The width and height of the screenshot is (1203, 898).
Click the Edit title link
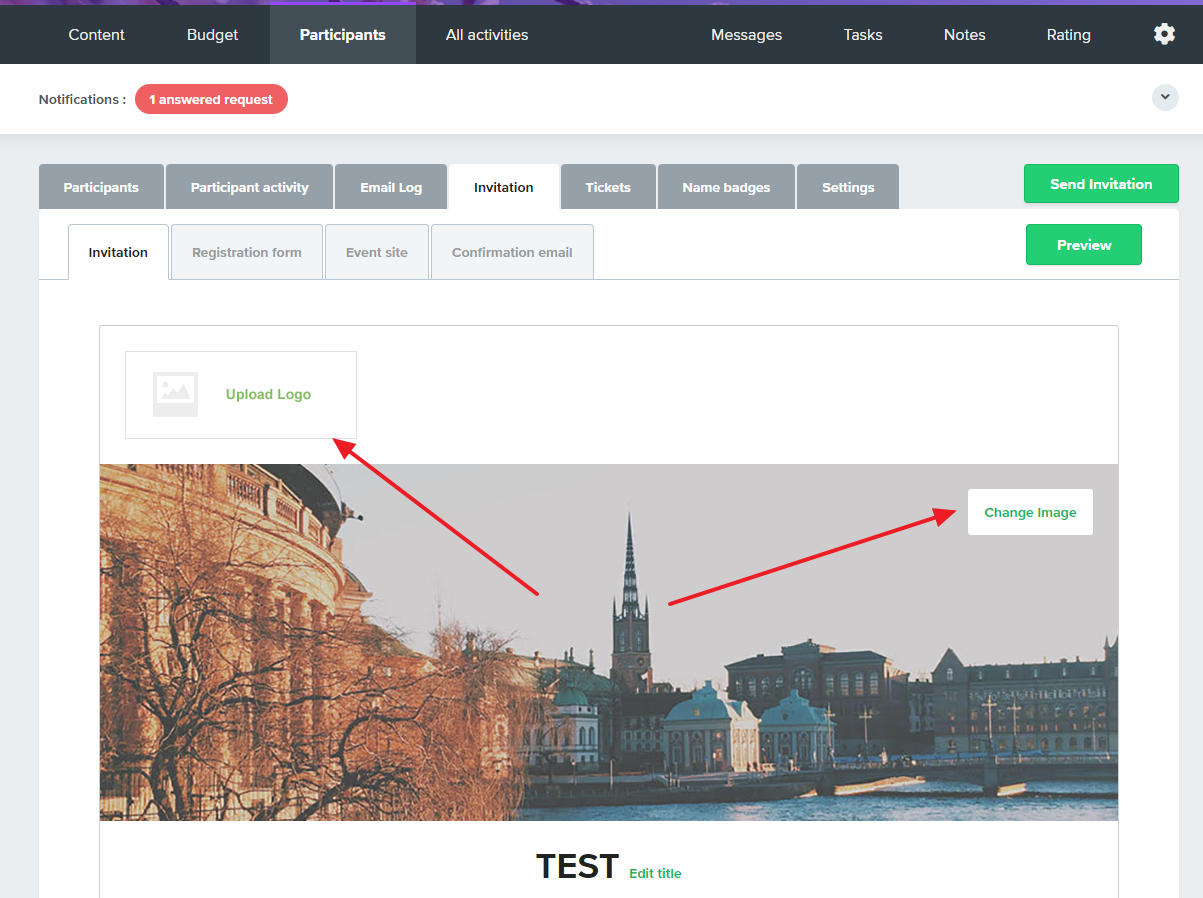pos(655,873)
